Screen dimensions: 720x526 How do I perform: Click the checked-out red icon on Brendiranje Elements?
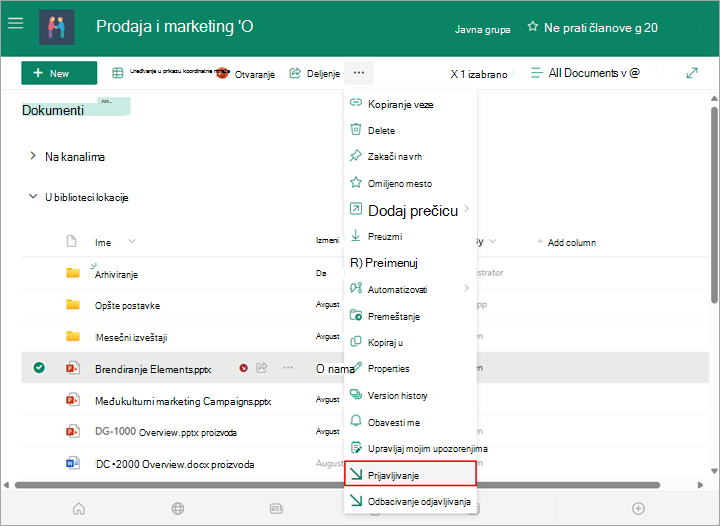pos(243,368)
